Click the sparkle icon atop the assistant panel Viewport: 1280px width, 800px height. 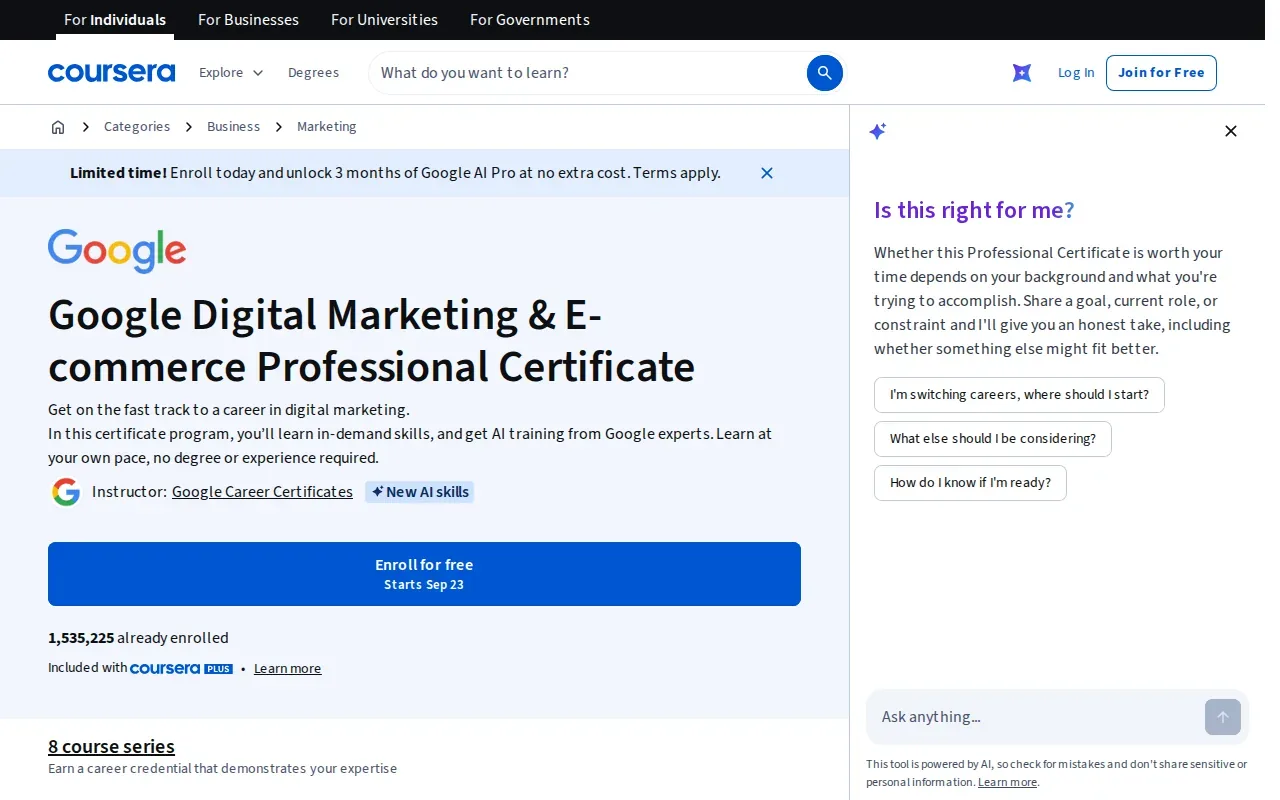pos(878,131)
